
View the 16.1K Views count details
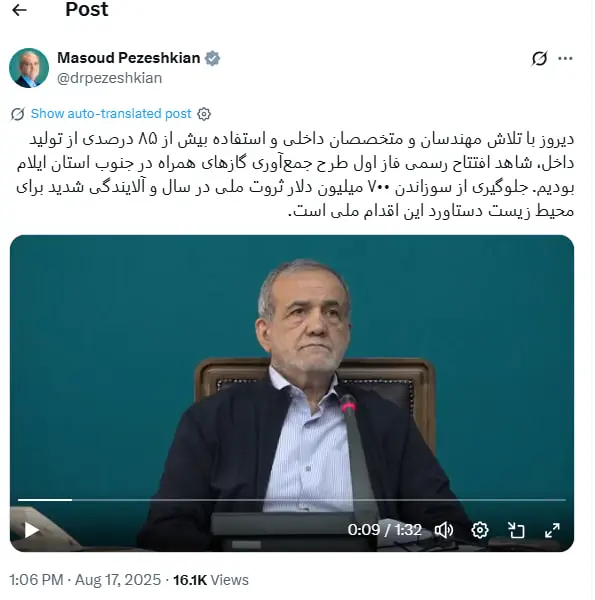(211, 580)
